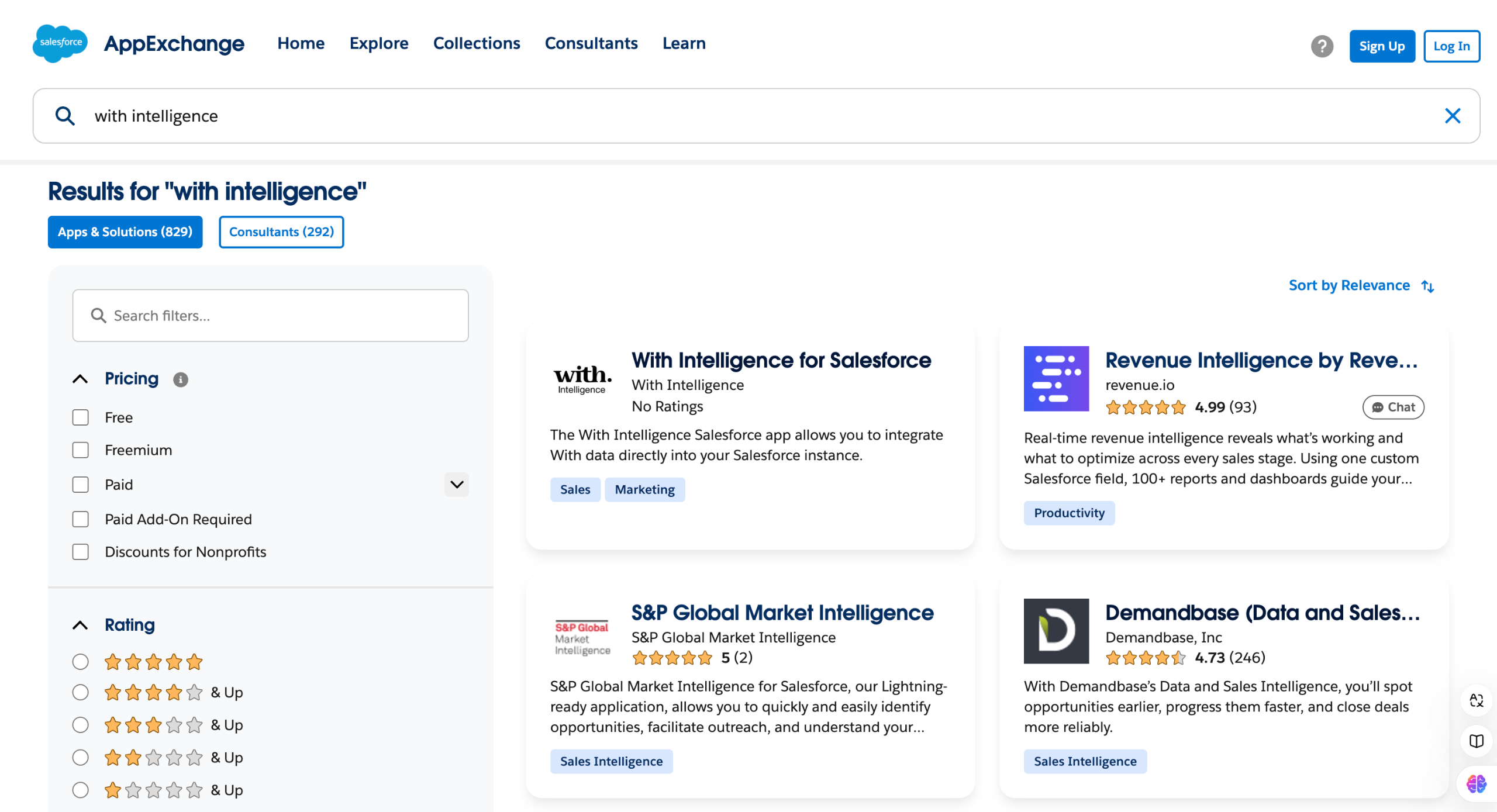
Task: Click the search magnifier icon in the main search bar
Action: [x=65, y=116]
